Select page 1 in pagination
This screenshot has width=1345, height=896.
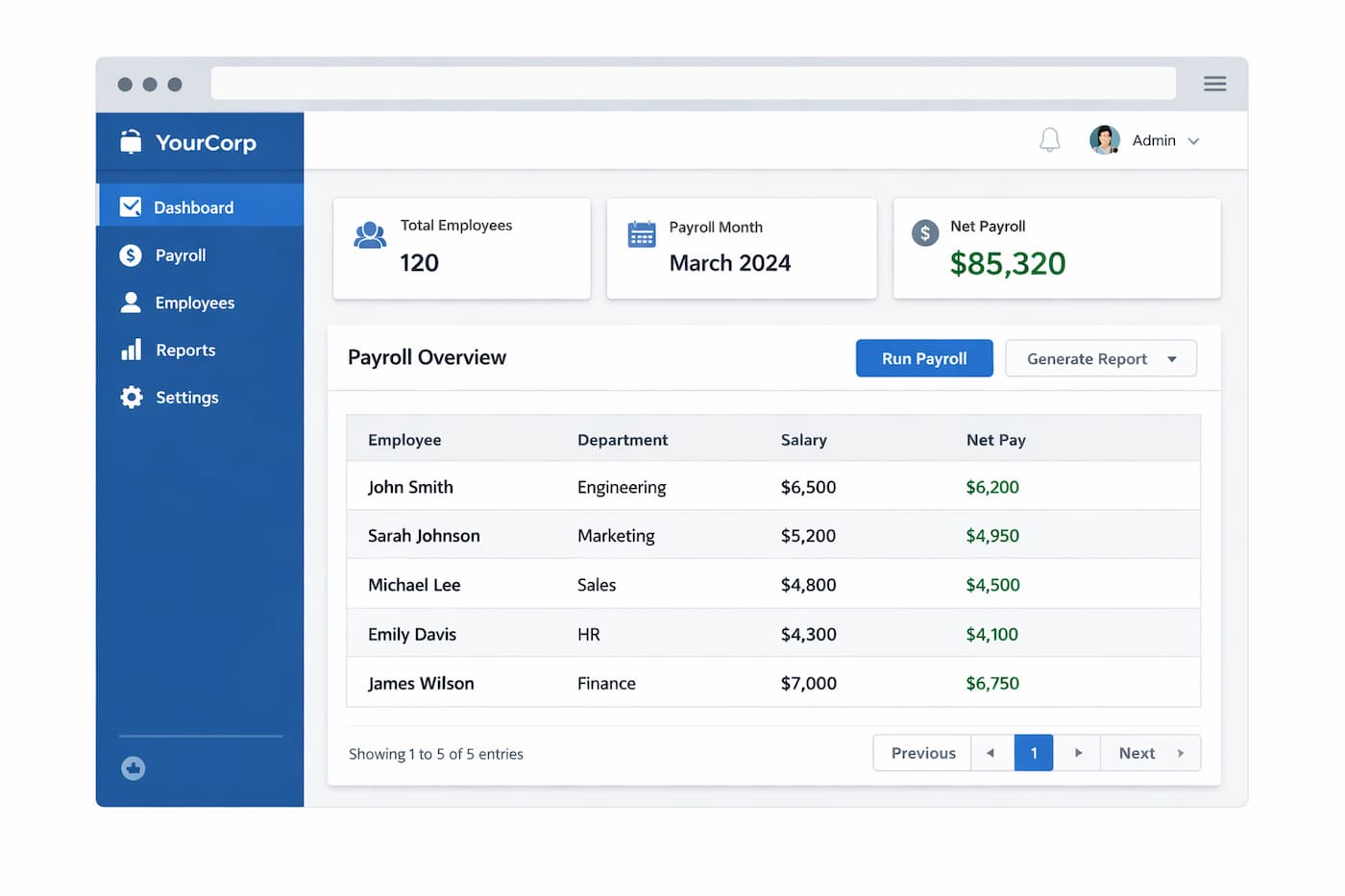1034,753
